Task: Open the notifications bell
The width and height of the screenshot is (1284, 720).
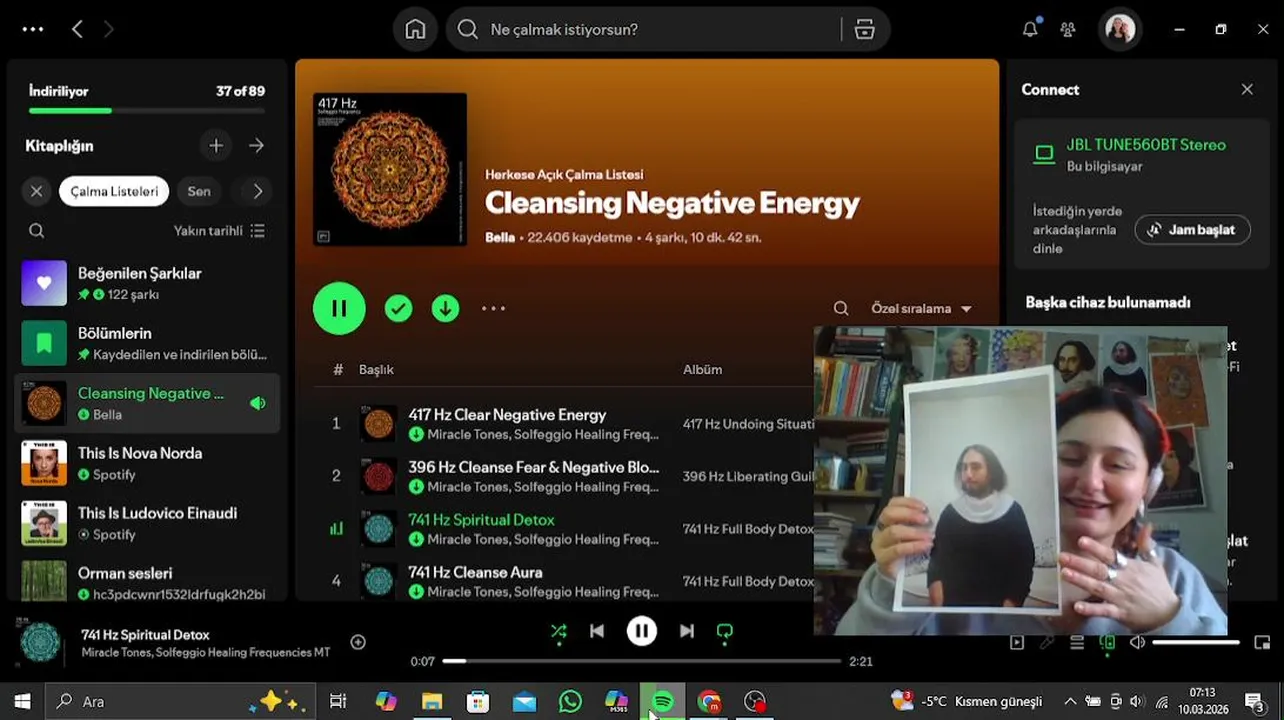Action: click(x=1030, y=29)
